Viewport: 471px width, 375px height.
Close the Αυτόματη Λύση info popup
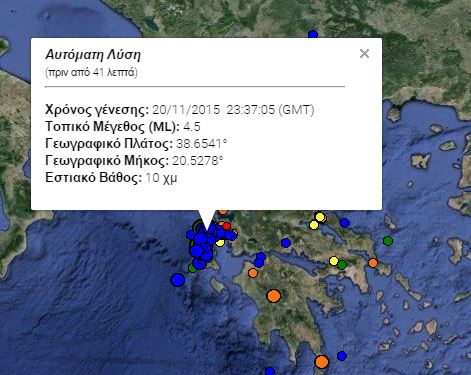pyautogui.click(x=364, y=53)
